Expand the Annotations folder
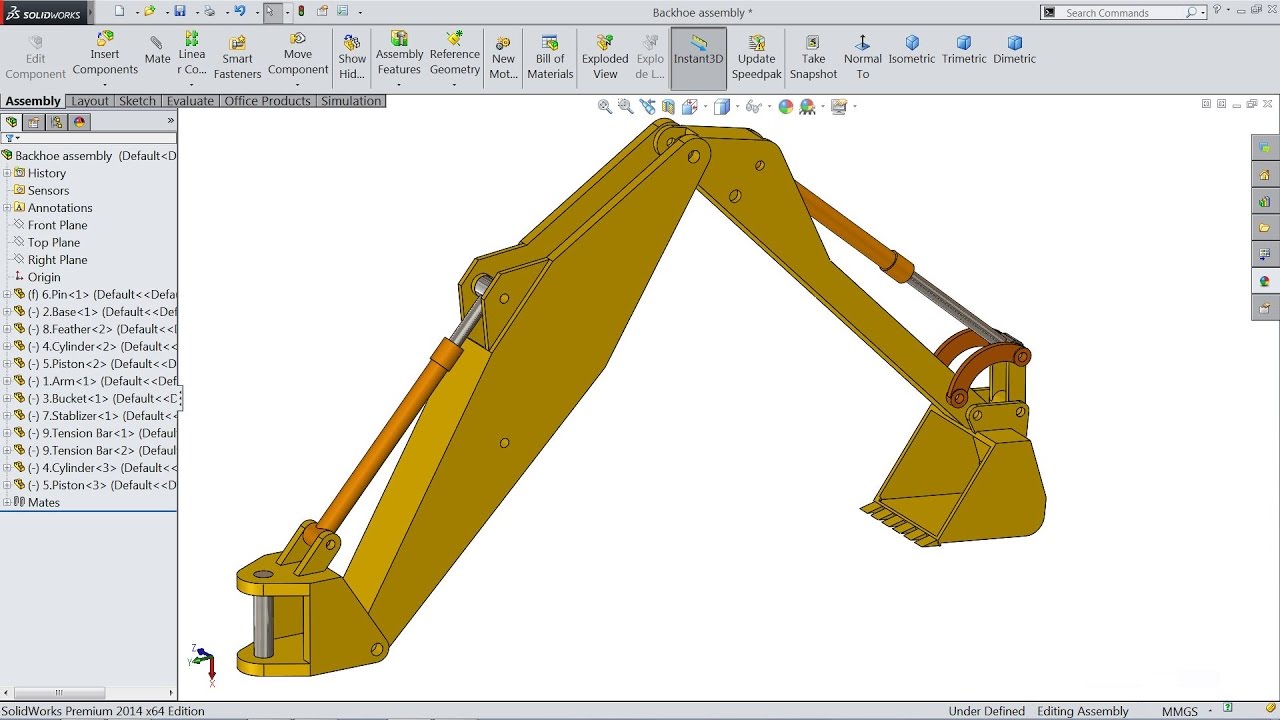1280x720 pixels. click(x=8, y=207)
